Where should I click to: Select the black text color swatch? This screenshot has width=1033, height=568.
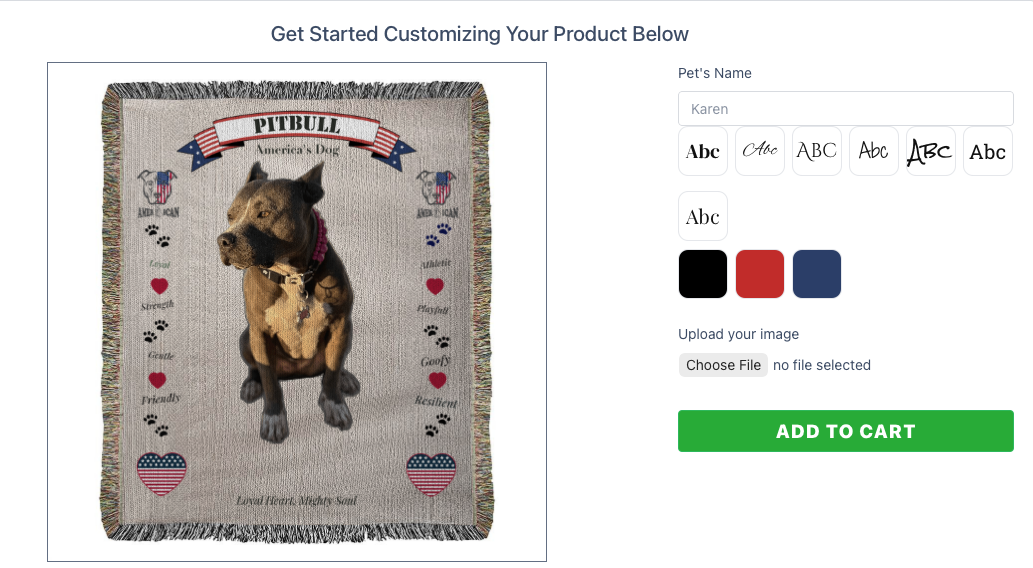point(703,274)
